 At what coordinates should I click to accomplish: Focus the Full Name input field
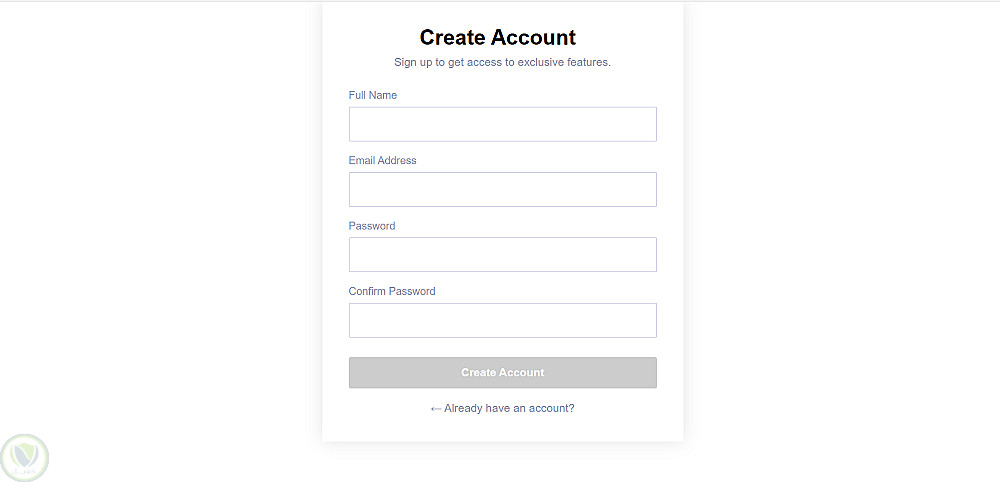tap(502, 124)
